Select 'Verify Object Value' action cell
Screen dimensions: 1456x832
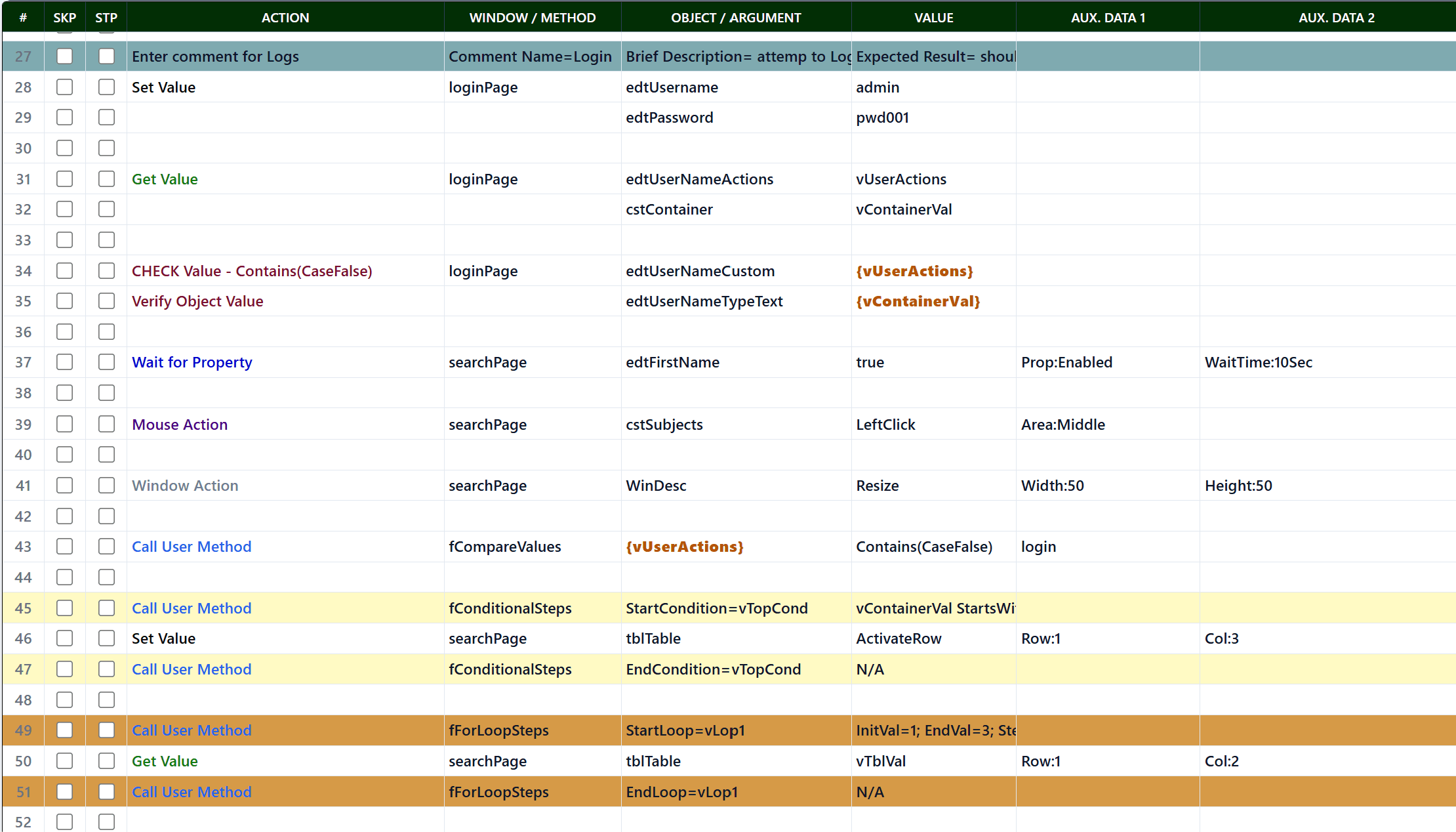point(285,301)
